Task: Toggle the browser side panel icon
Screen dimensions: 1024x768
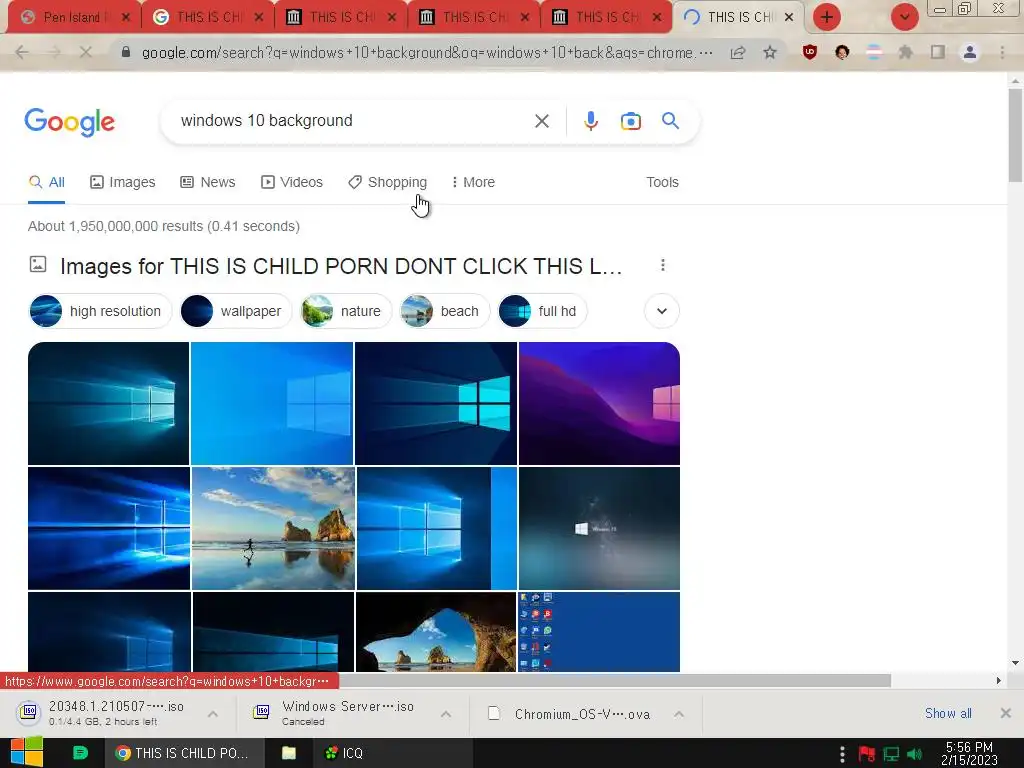Action: click(938, 52)
